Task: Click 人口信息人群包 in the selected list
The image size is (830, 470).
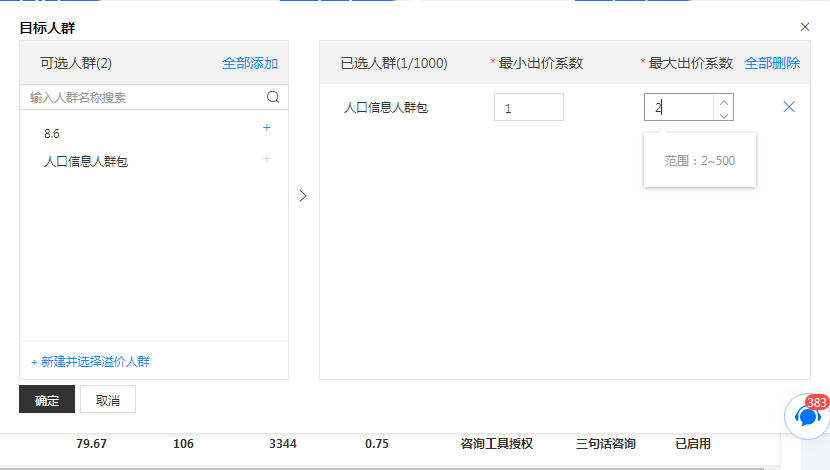Action: tap(386, 107)
